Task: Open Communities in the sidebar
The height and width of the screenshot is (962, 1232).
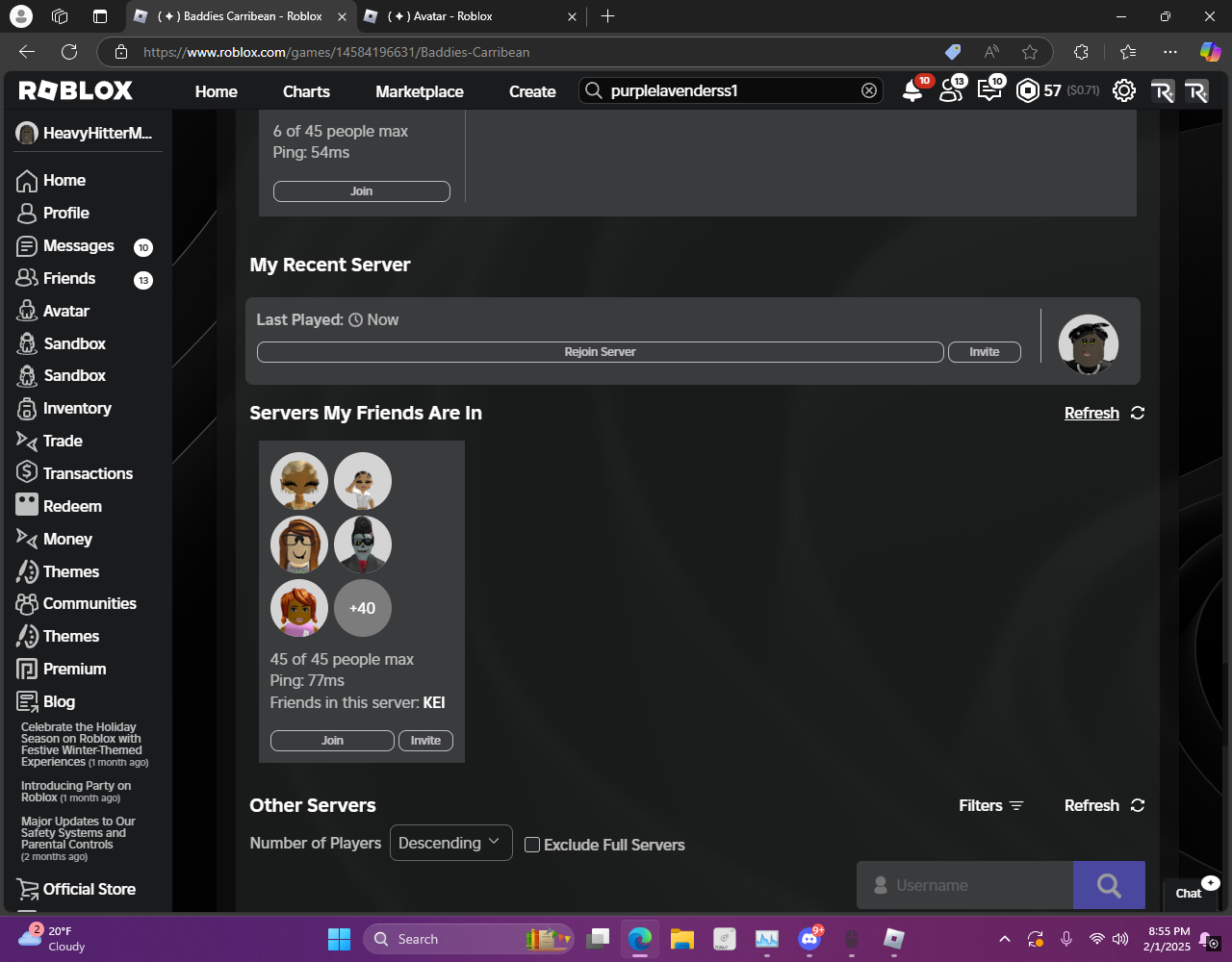Action: [77, 604]
